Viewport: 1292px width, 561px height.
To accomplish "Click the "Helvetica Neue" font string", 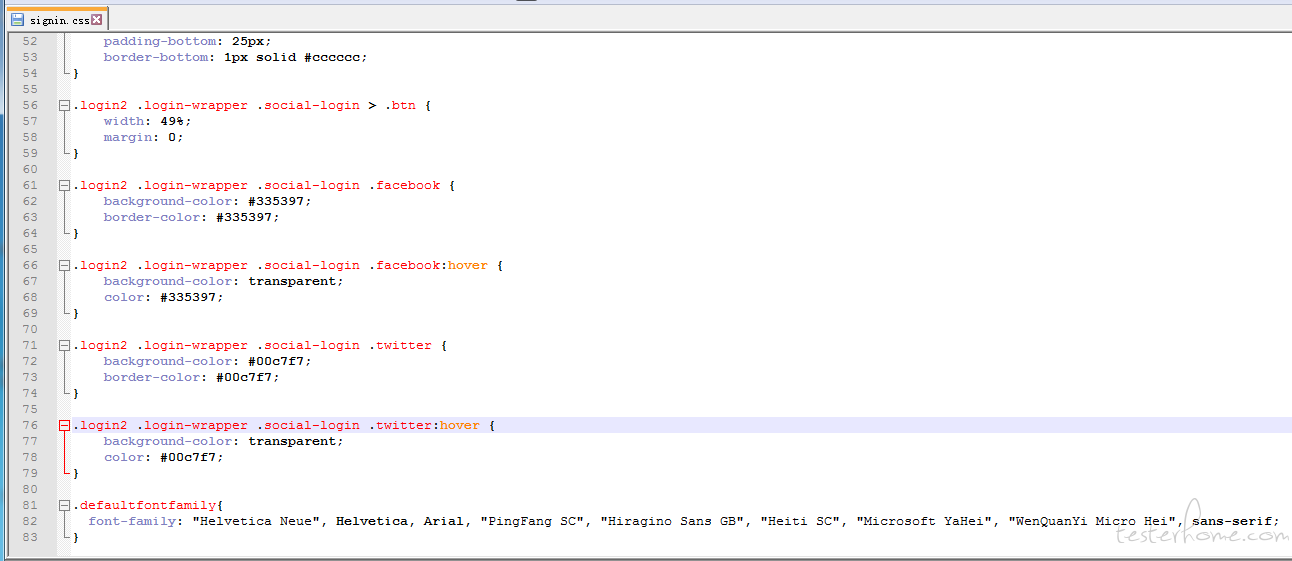I will 256,521.
